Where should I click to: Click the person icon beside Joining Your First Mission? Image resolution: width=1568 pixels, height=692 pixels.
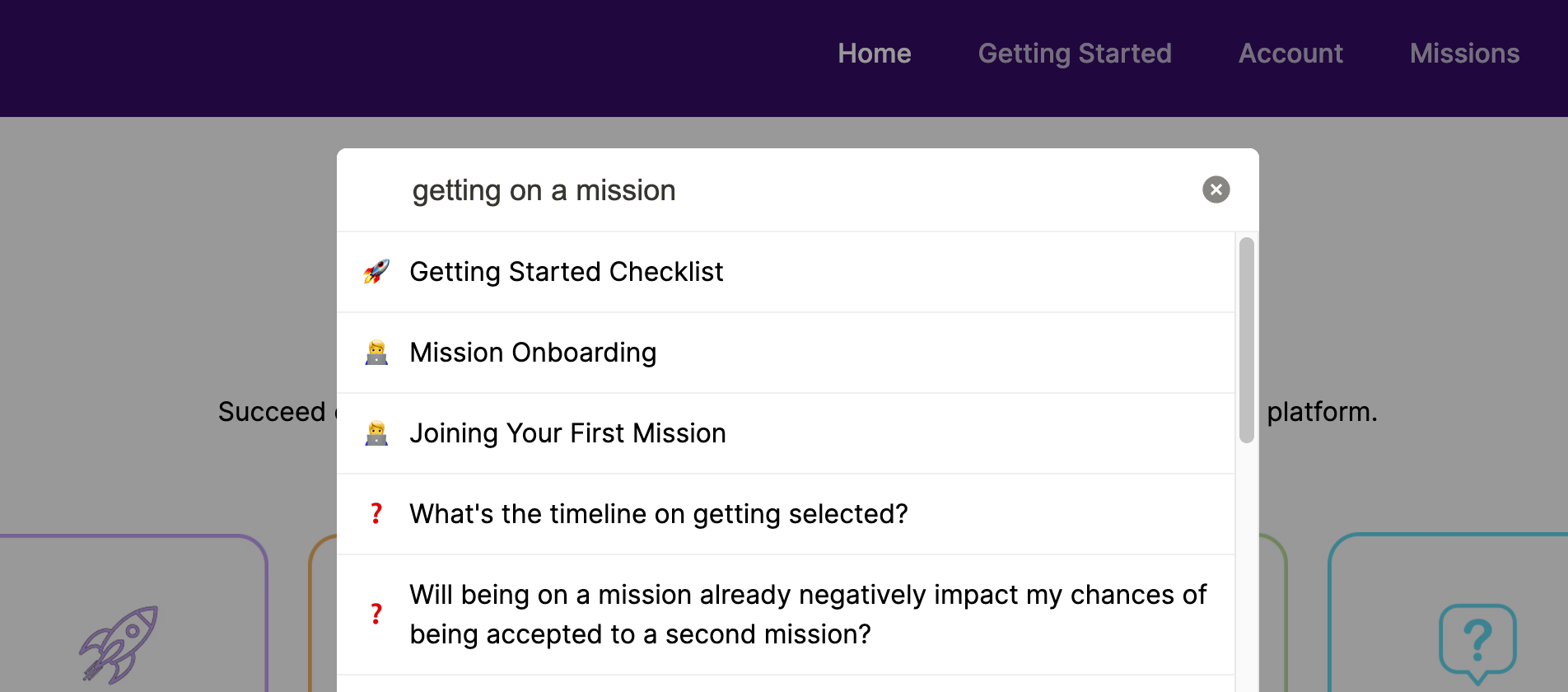[x=376, y=433]
